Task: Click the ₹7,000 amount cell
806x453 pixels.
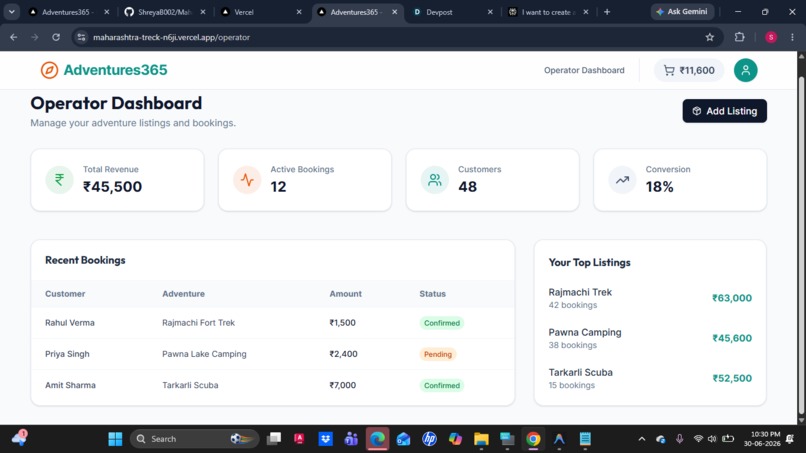Action: 342,385
